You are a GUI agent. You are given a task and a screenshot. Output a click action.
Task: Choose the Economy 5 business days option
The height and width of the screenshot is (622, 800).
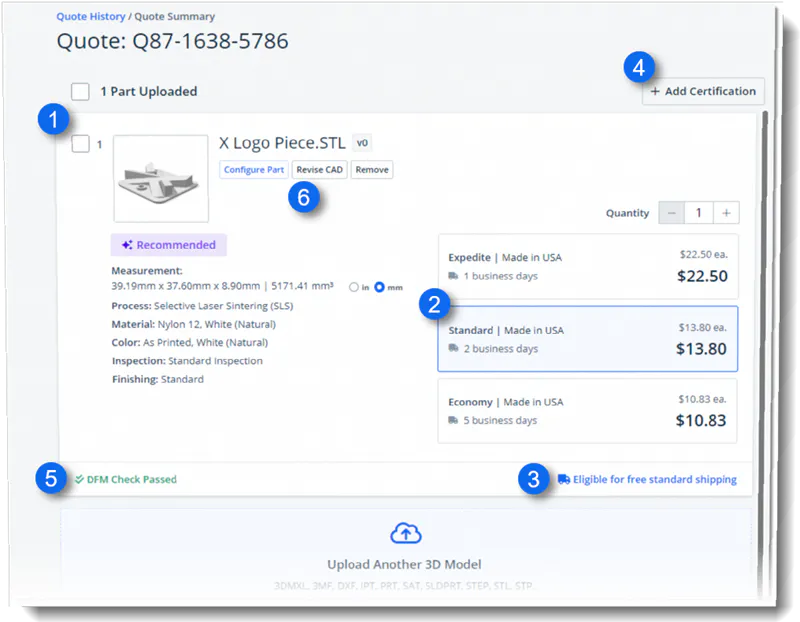click(588, 411)
